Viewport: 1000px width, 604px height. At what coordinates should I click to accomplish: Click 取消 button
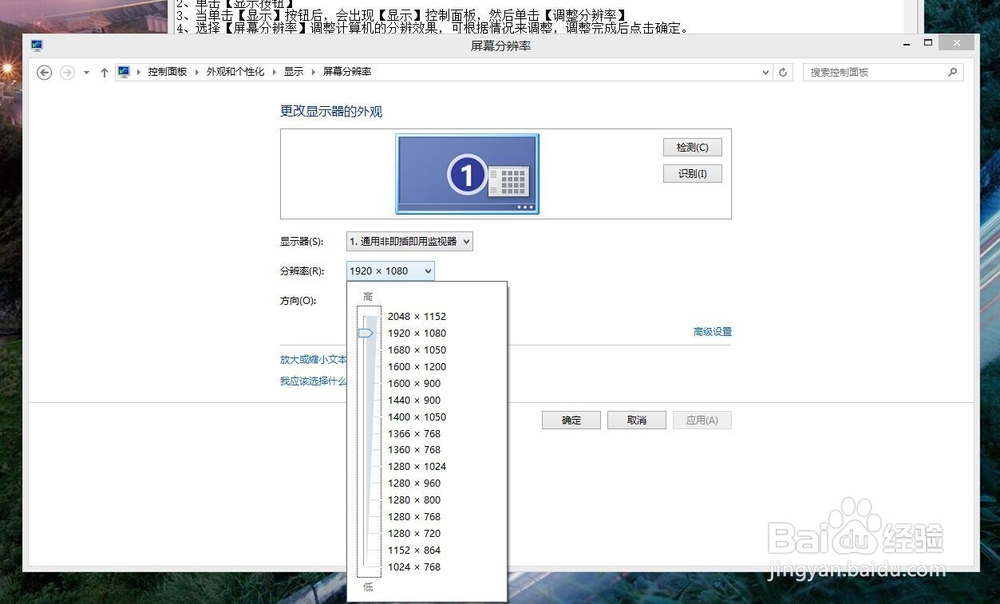click(636, 420)
